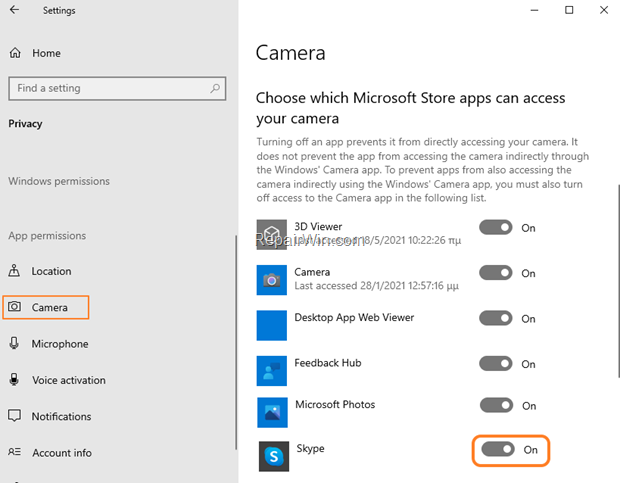Turn off camera access for 3D Viewer
The height and width of the screenshot is (483, 620).
tap(496, 227)
